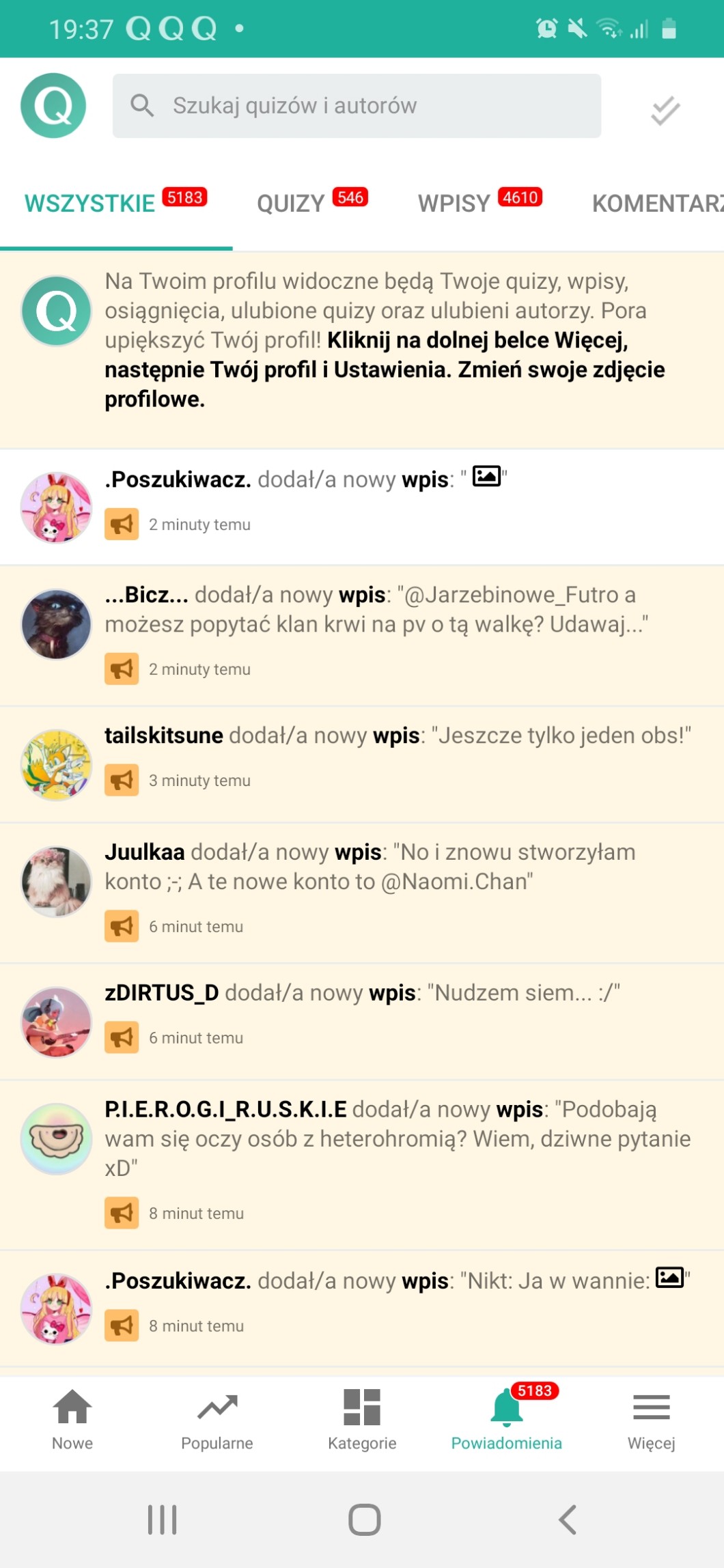
Task: Switch to the KOMENTARZE tab
Action: coord(657,203)
